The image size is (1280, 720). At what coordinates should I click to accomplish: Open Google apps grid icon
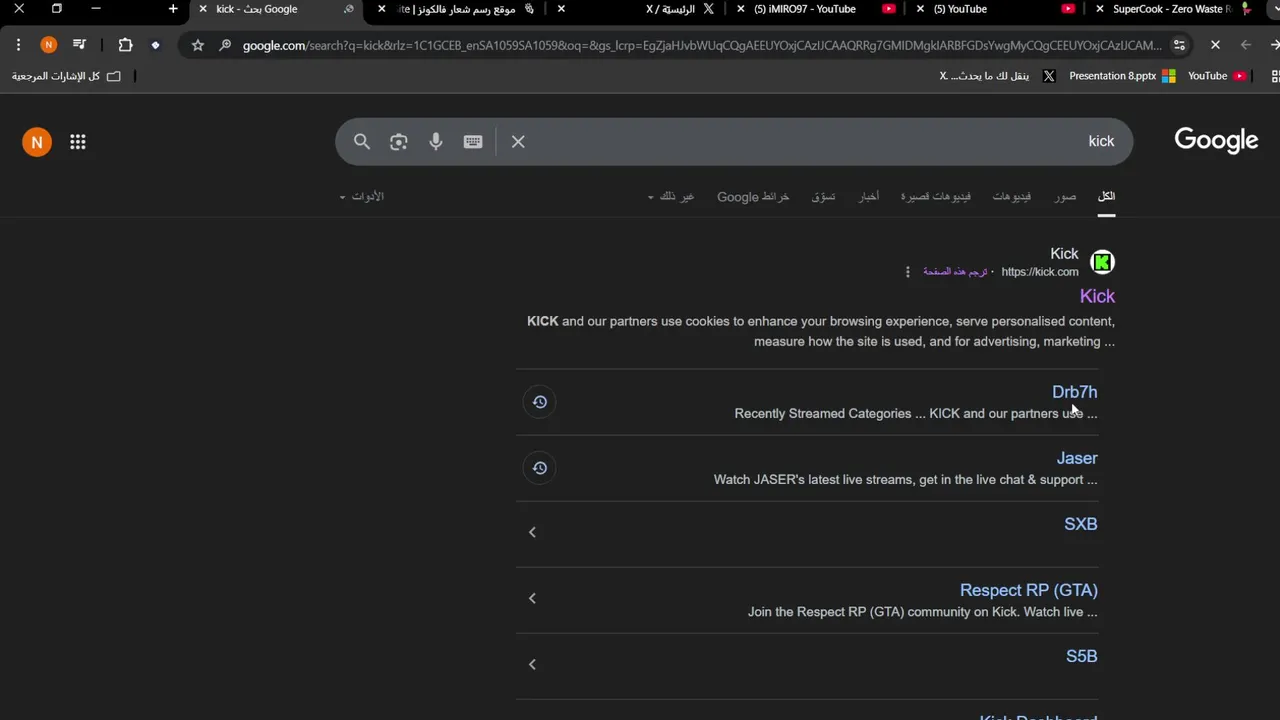click(78, 142)
